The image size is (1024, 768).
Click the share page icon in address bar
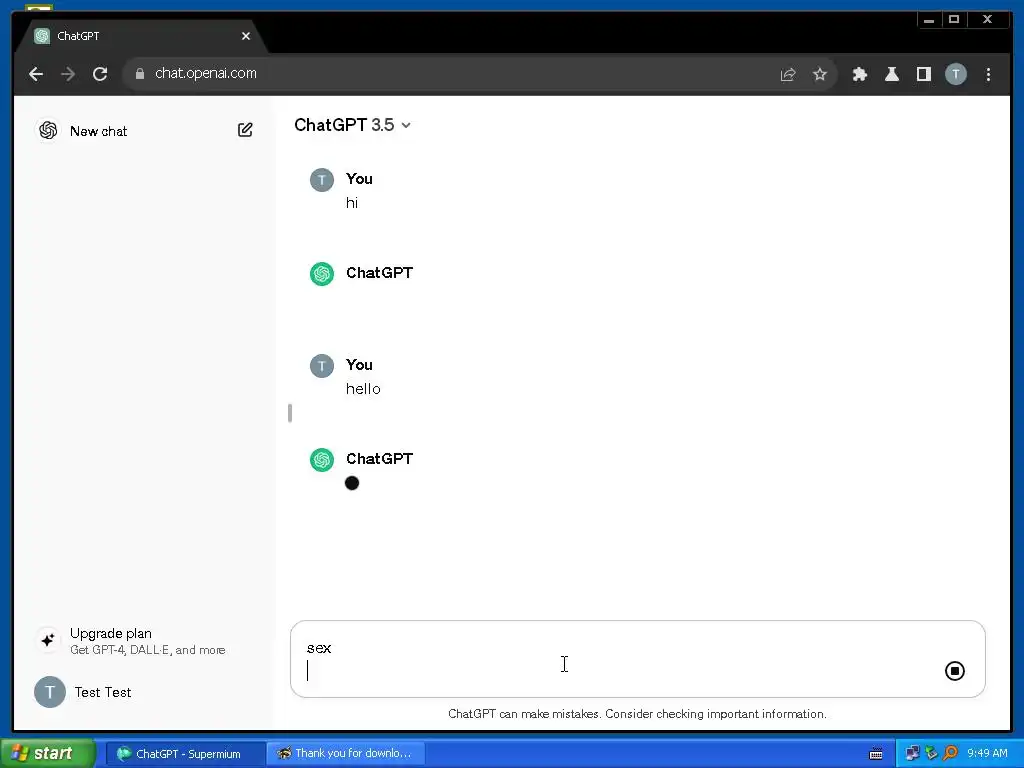(x=788, y=74)
